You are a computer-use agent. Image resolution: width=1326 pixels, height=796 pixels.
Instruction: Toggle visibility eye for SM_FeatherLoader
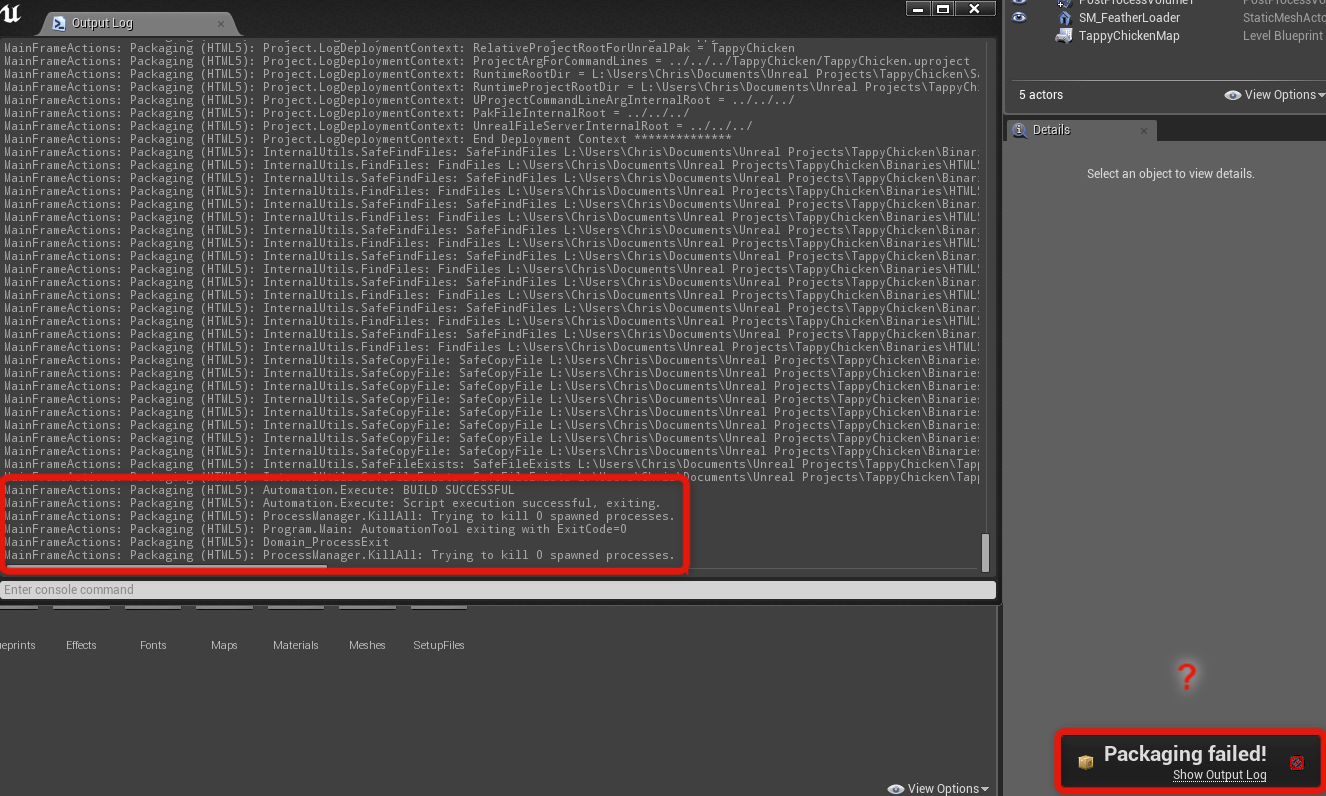pyautogui.click(x=1019, y=18)
